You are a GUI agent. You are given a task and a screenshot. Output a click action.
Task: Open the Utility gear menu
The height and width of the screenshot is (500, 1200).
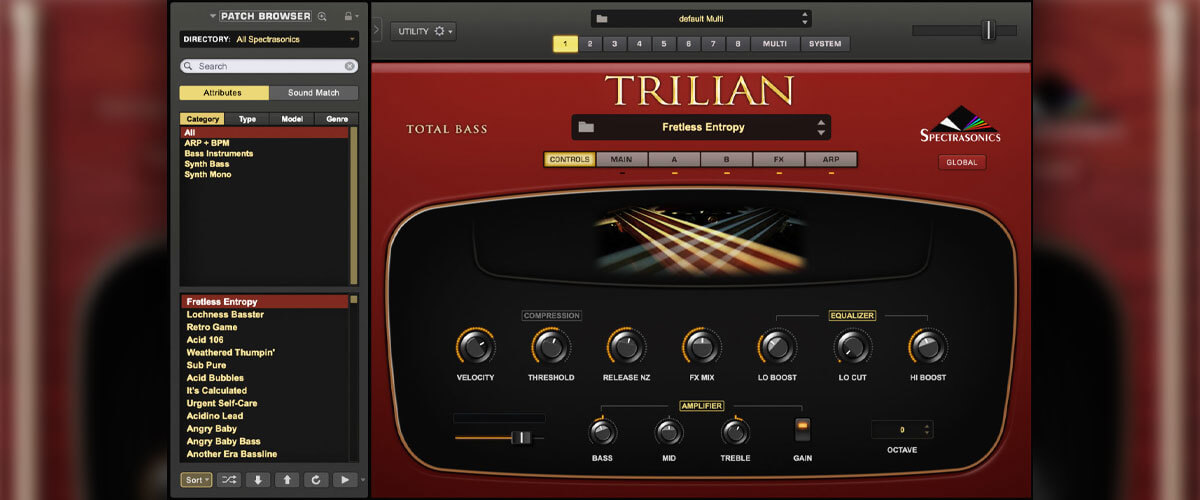click(x=423, y=31)
